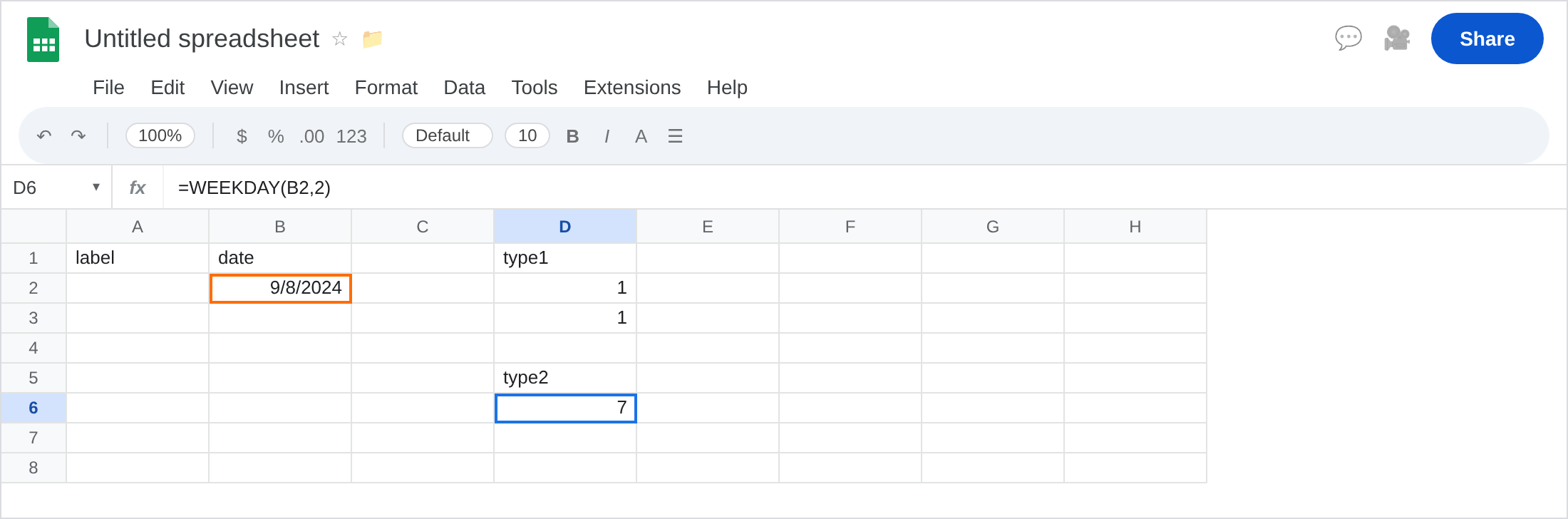The width and height of the screenshot is (1568, 519).
Task: Format as currency with dollar icon
Action: tap(242, 135)
